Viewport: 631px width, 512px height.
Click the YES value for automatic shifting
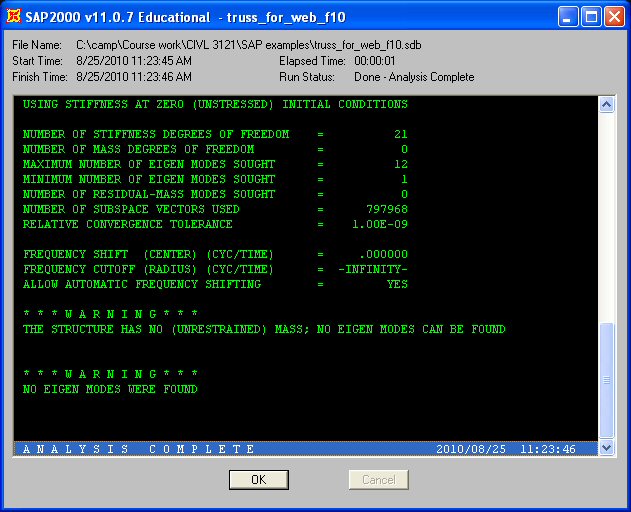397,284
